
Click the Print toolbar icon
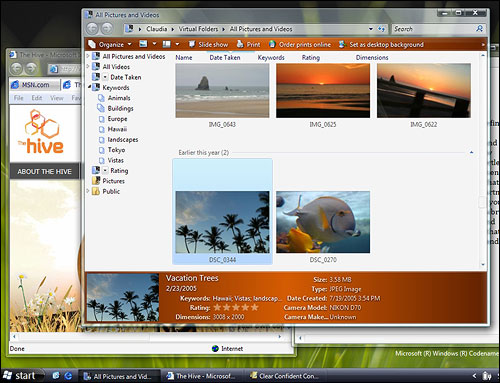coord(240,44)
